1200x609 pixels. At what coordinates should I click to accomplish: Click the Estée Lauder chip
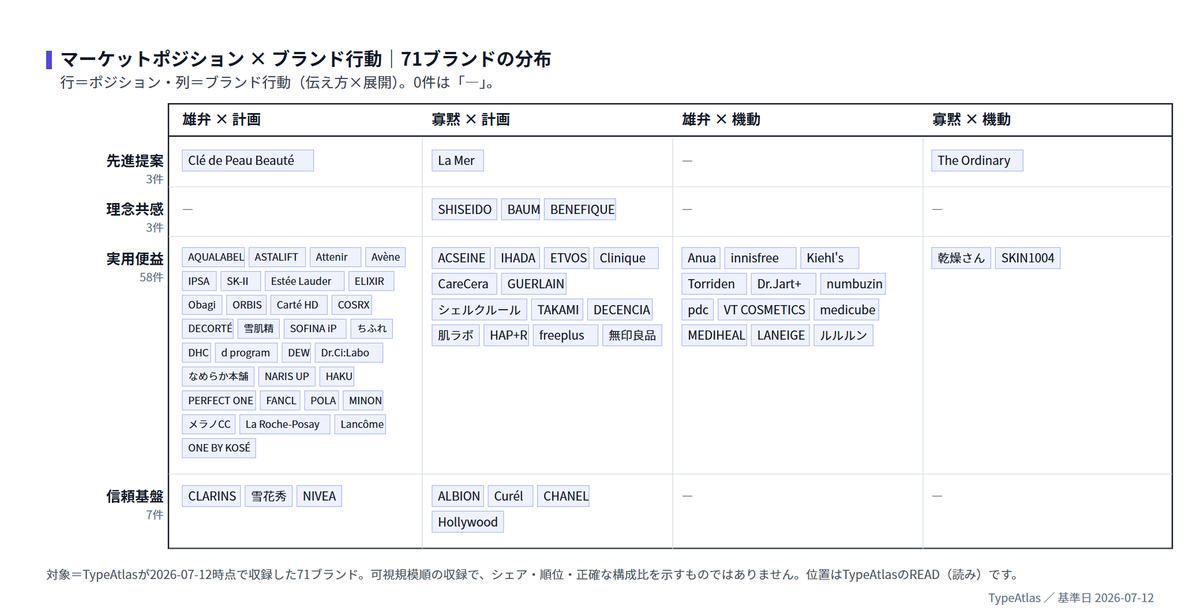point(305,281)
